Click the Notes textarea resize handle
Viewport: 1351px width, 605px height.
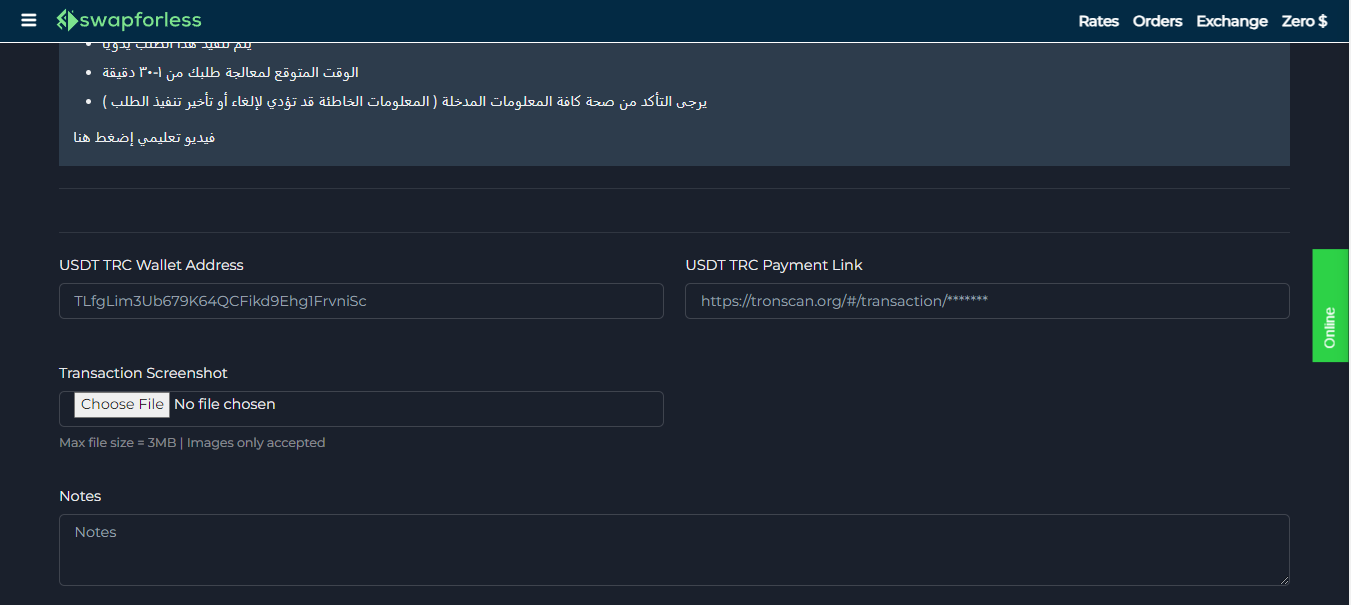pyautogui.click(x=1286, y=580)
